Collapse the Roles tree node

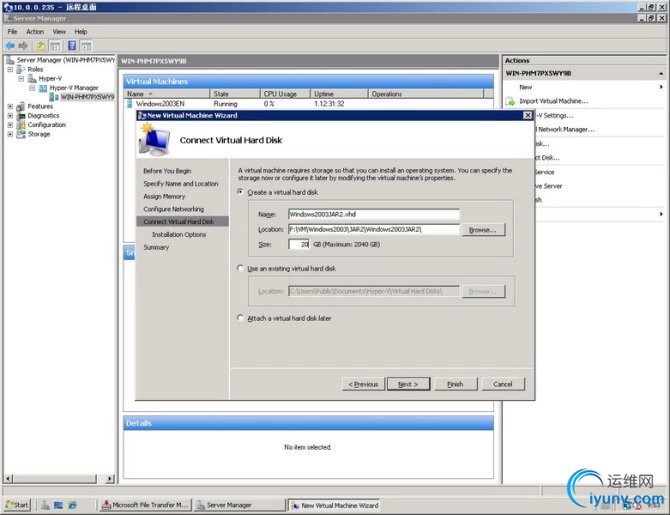(10, 69)
